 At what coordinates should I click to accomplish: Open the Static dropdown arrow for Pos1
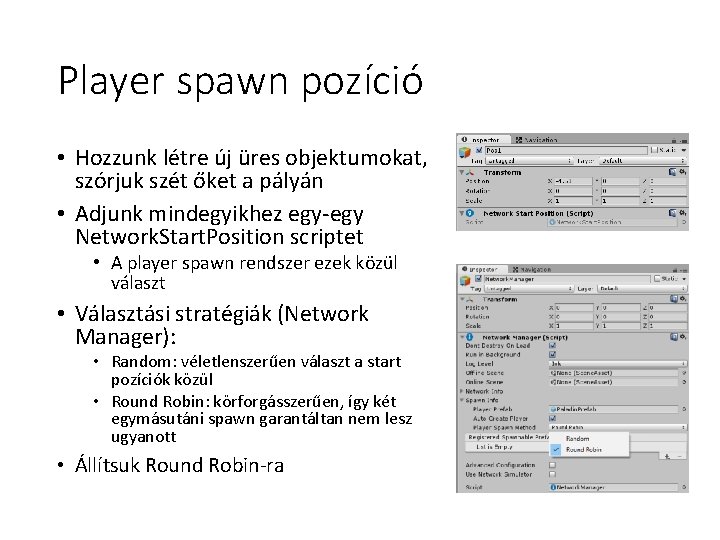(684, 150)
